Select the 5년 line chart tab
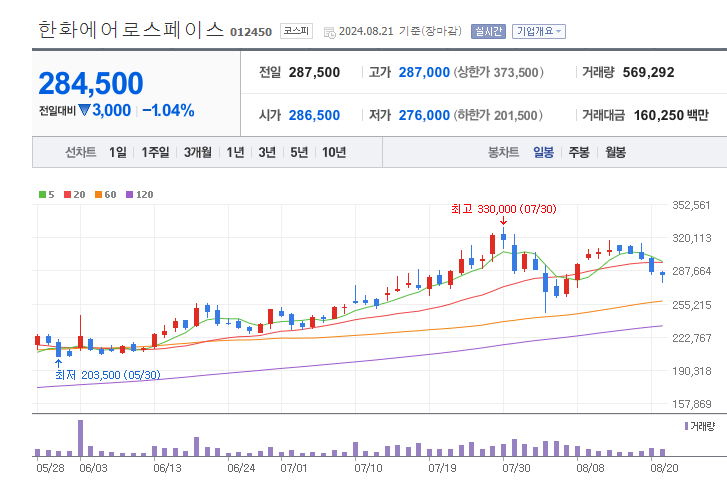 (299, 152)
